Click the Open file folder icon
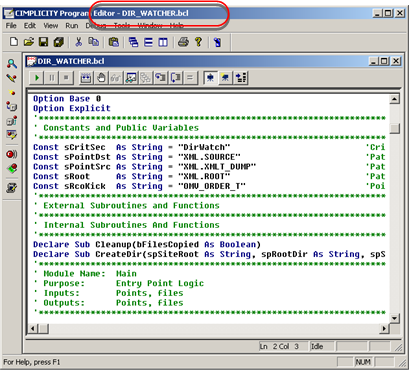The height and width of the screenshot is (370, 409). pos(29,42)
